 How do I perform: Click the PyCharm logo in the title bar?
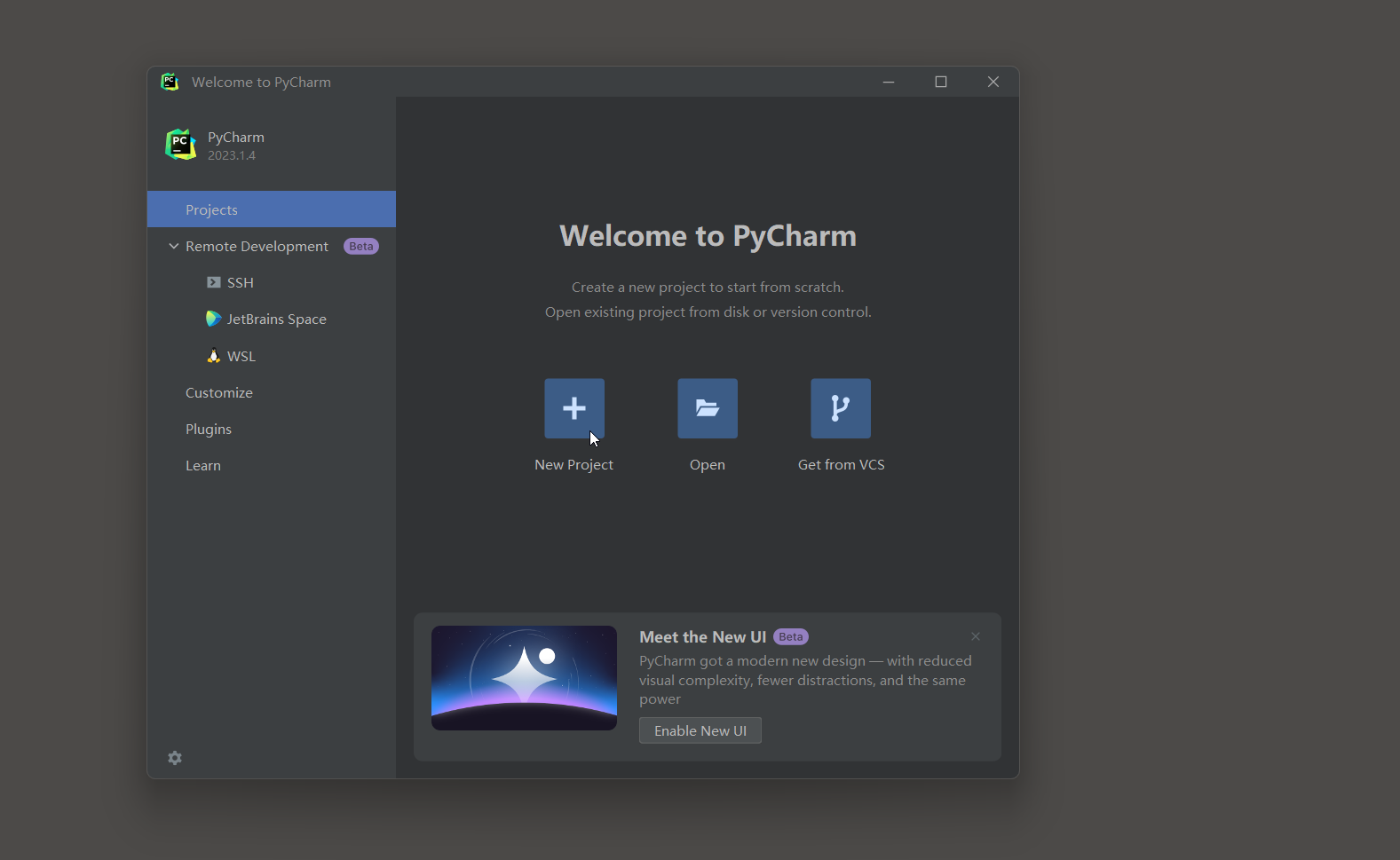pyautogui.click(x=170, y=82)
